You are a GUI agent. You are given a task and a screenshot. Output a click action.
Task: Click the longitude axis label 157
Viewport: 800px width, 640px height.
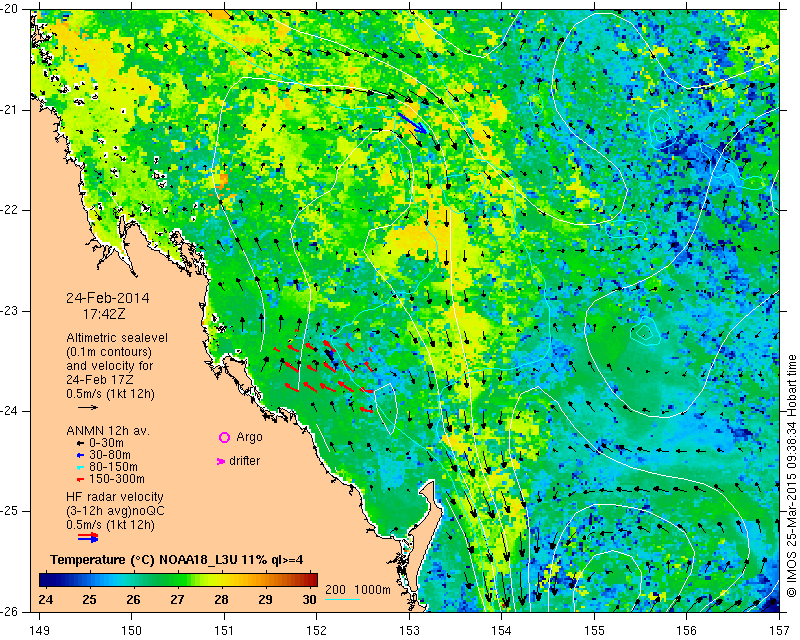(x=780, y=631)
